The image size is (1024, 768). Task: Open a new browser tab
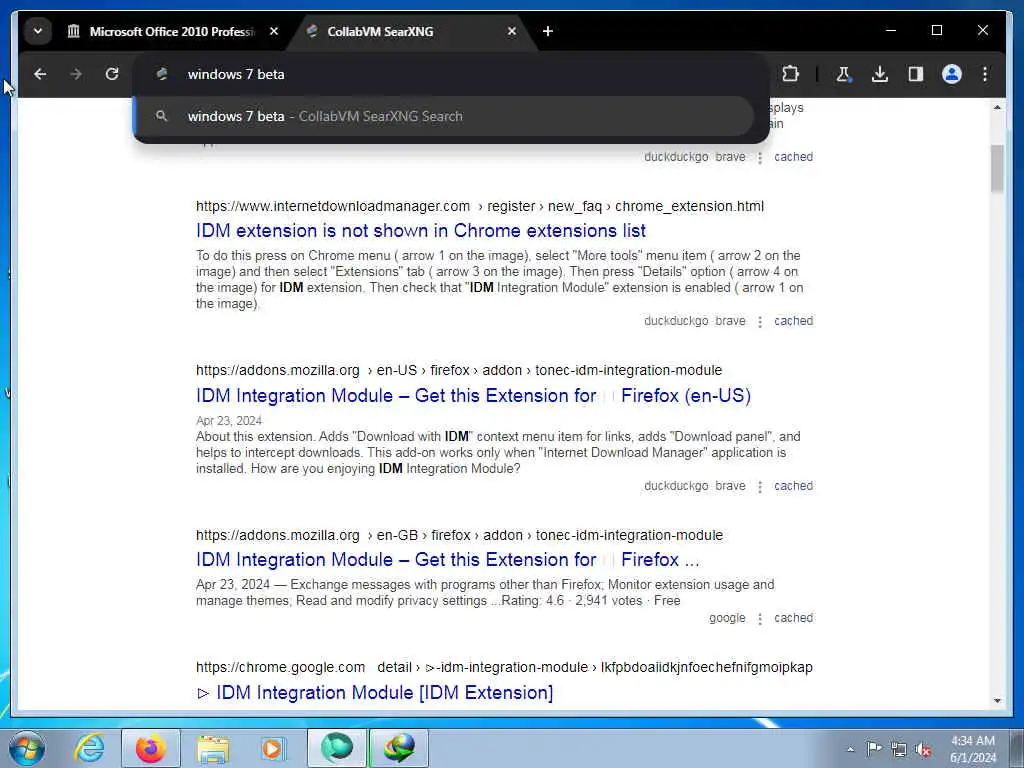coord(548,31)
